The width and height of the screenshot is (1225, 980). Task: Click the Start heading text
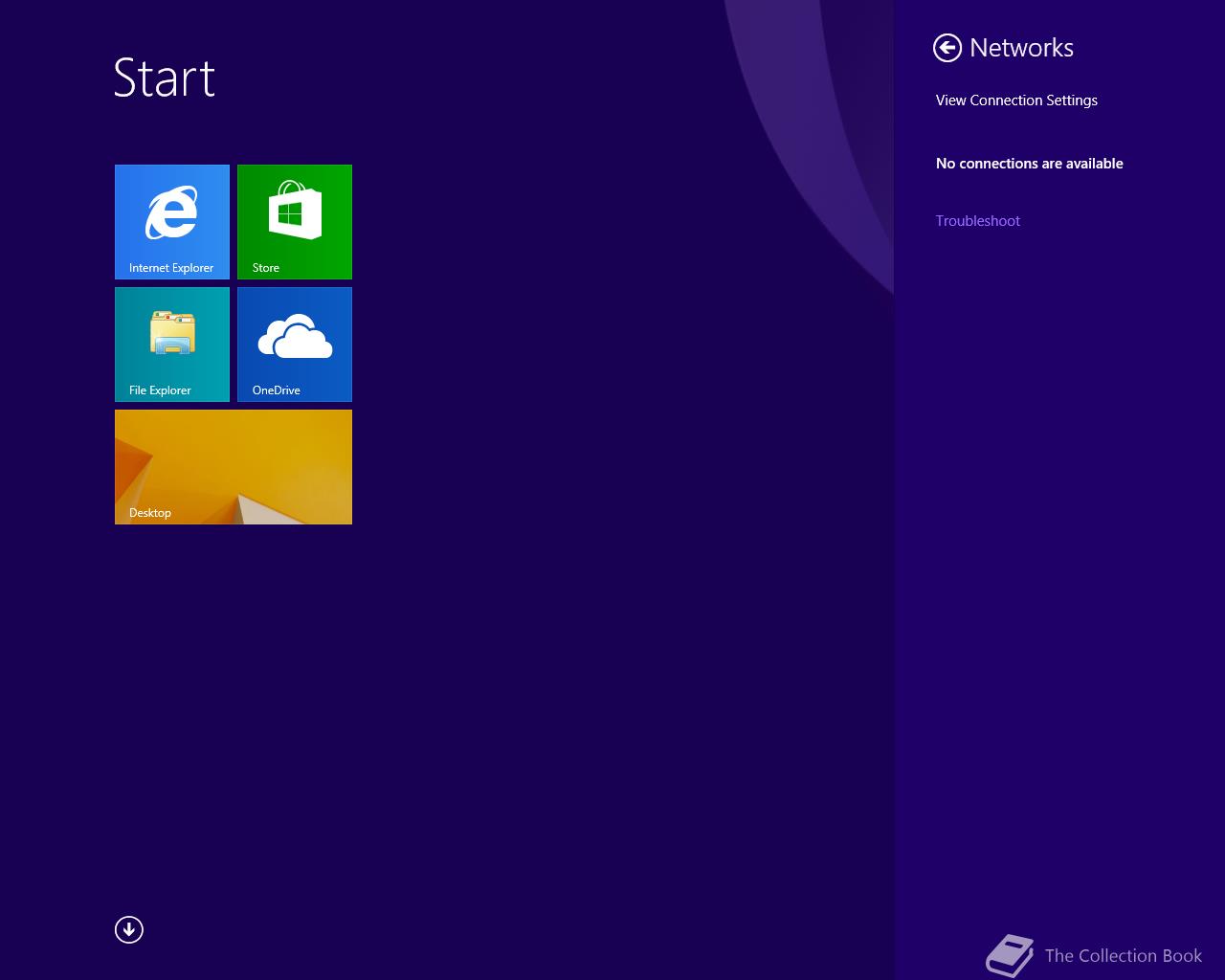pos(165,78)
